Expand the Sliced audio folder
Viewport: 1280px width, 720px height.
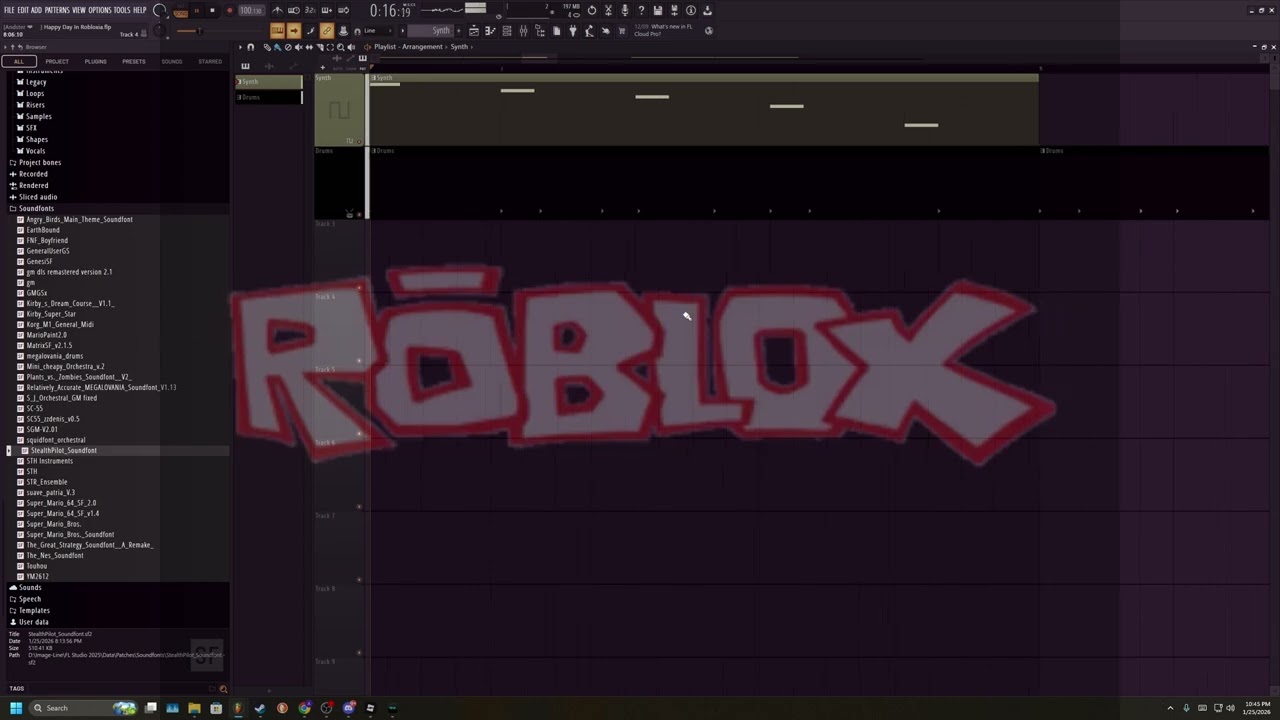[38, 197]
